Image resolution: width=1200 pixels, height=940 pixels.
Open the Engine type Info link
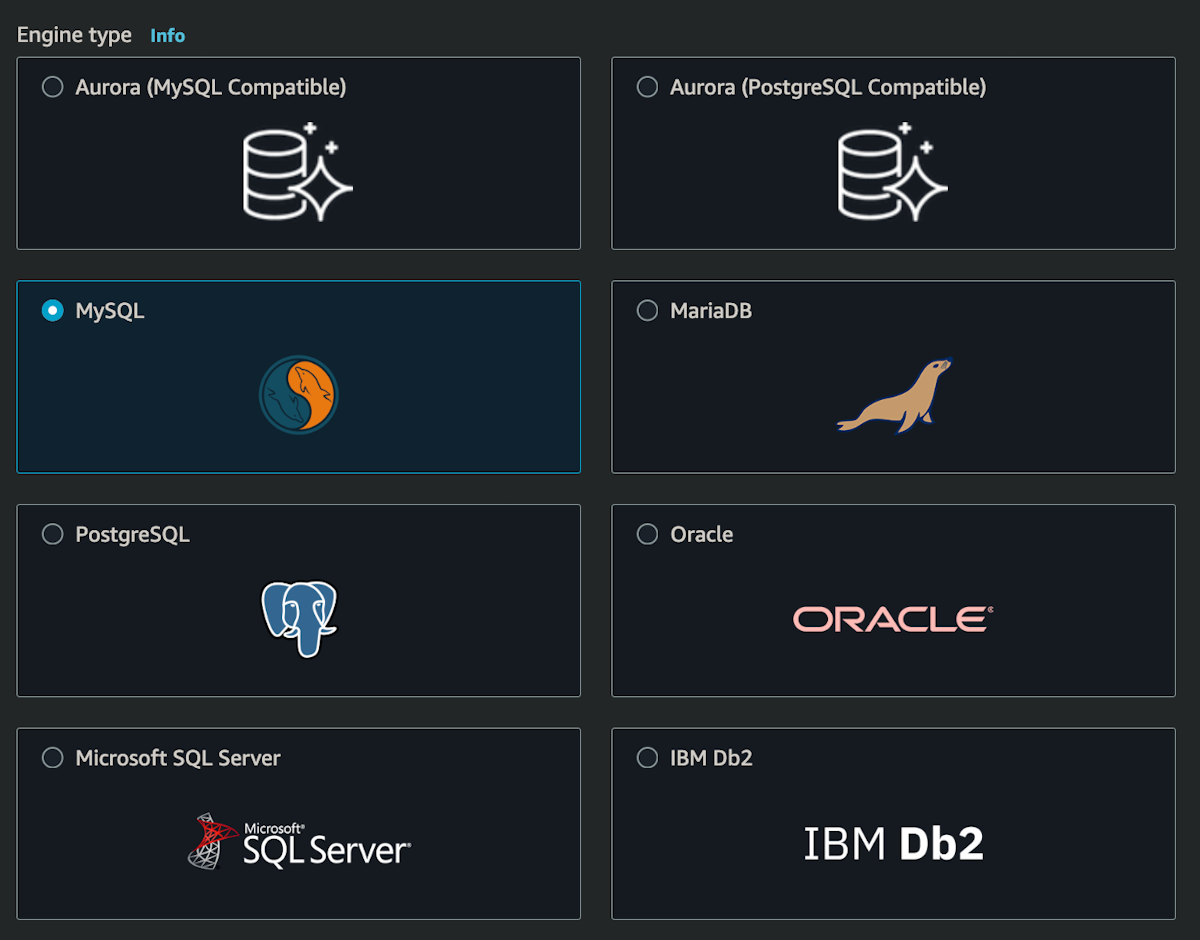[168, 35]
